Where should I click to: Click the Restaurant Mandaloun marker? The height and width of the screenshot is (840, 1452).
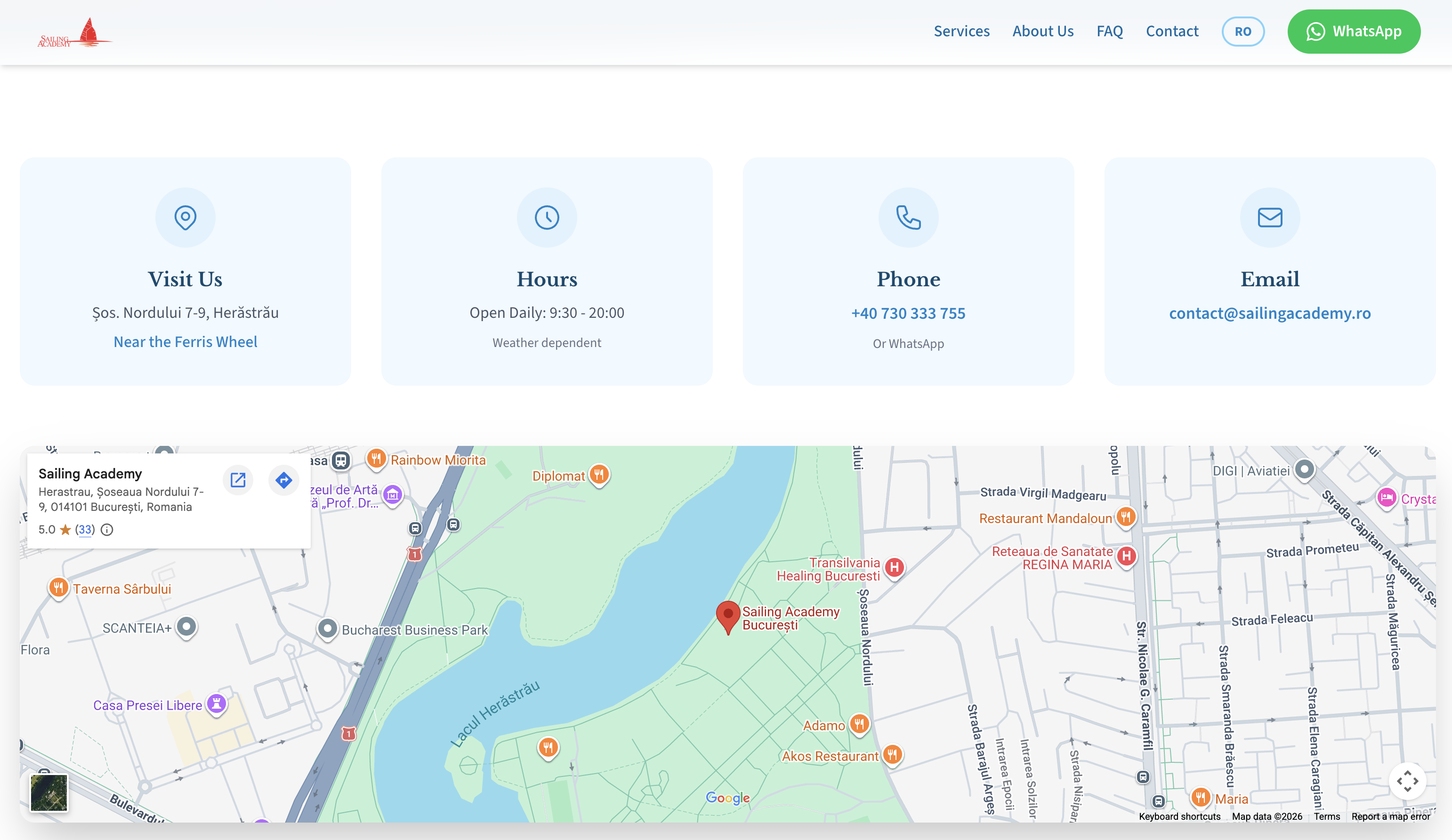point(1126,517)
